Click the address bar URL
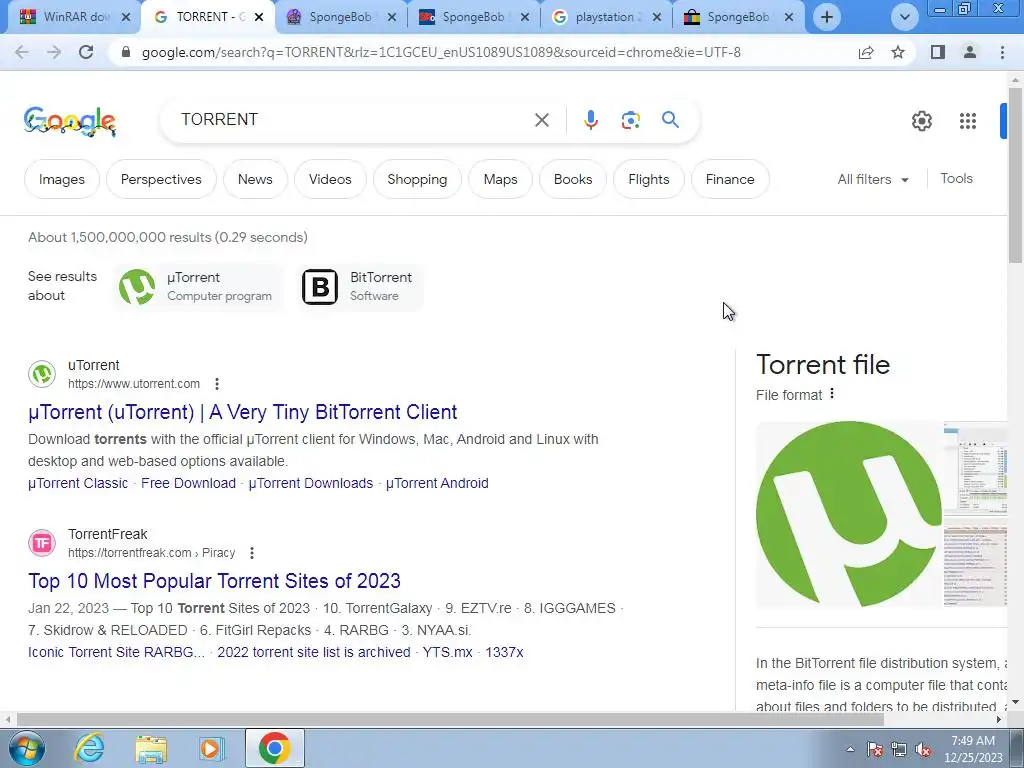 pos(441,52)
